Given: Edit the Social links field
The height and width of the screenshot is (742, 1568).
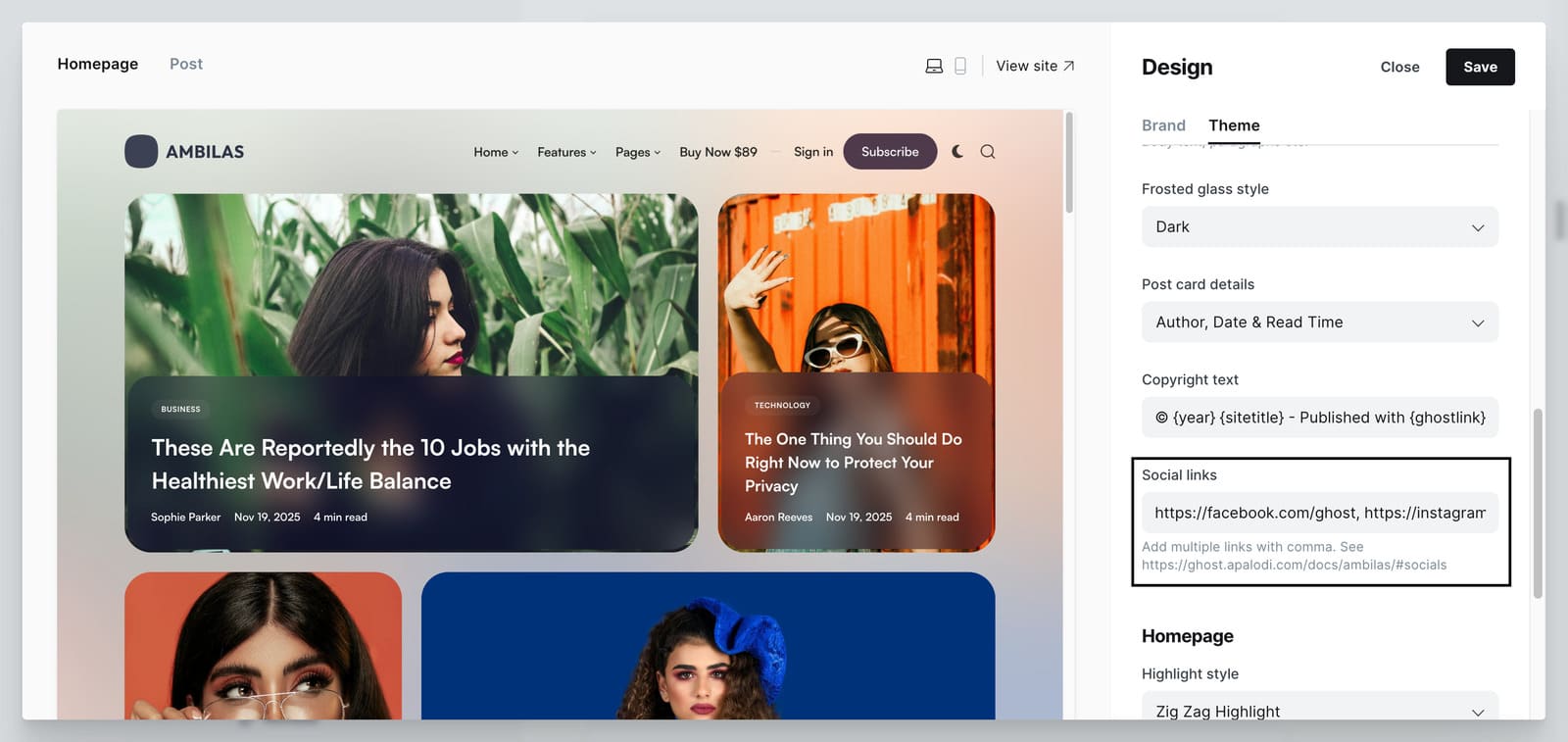Looking at the screenshot, I should pos(1319,513).
